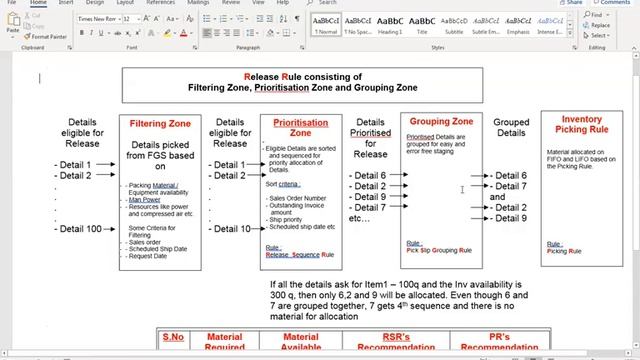Expand the Styles gallery more arrow
This screenshot has height=360, width=640.
pyautogui.click(x=570, y=34)
